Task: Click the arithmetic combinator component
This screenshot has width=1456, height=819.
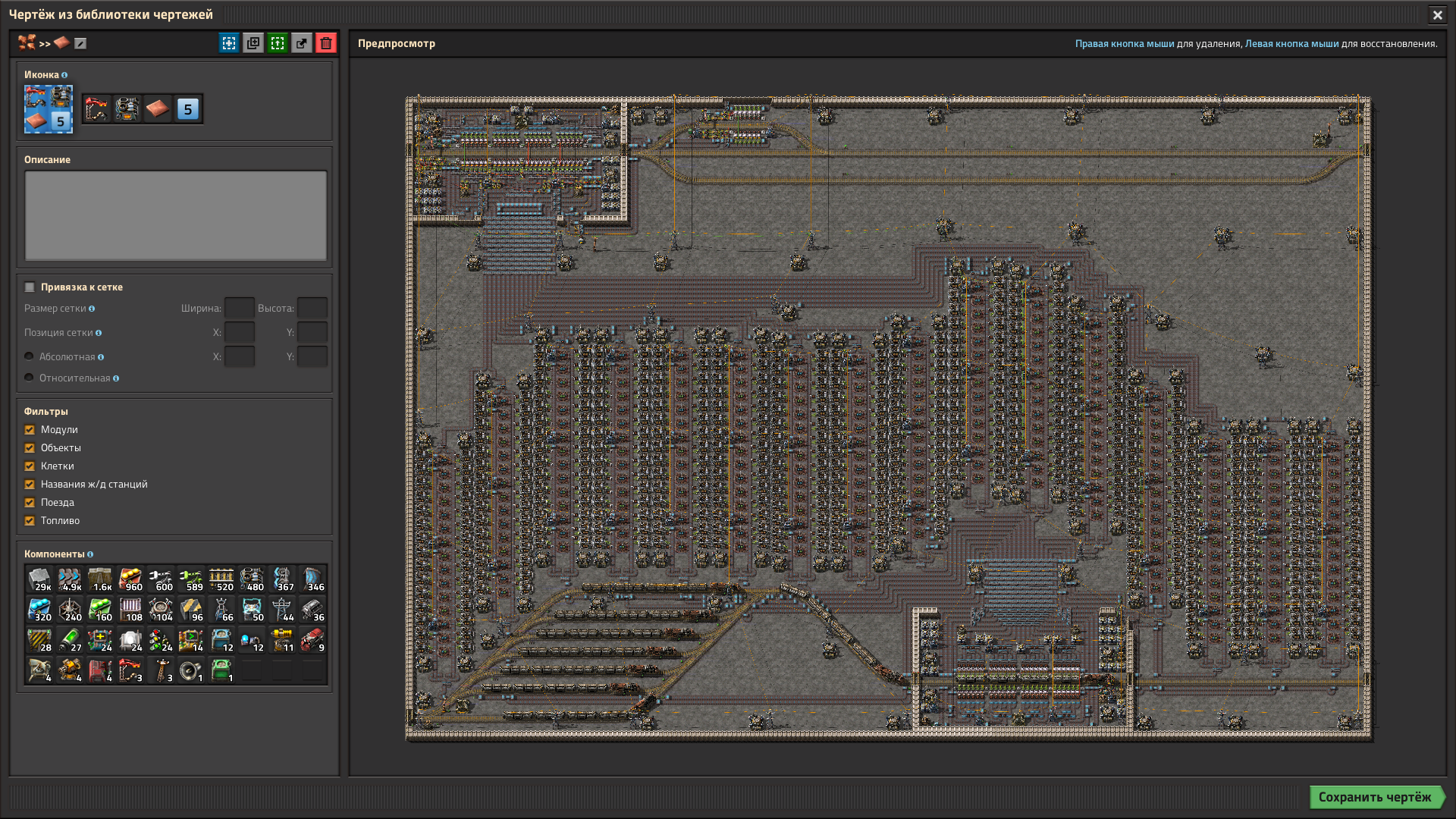Action: tap(100, 640)
